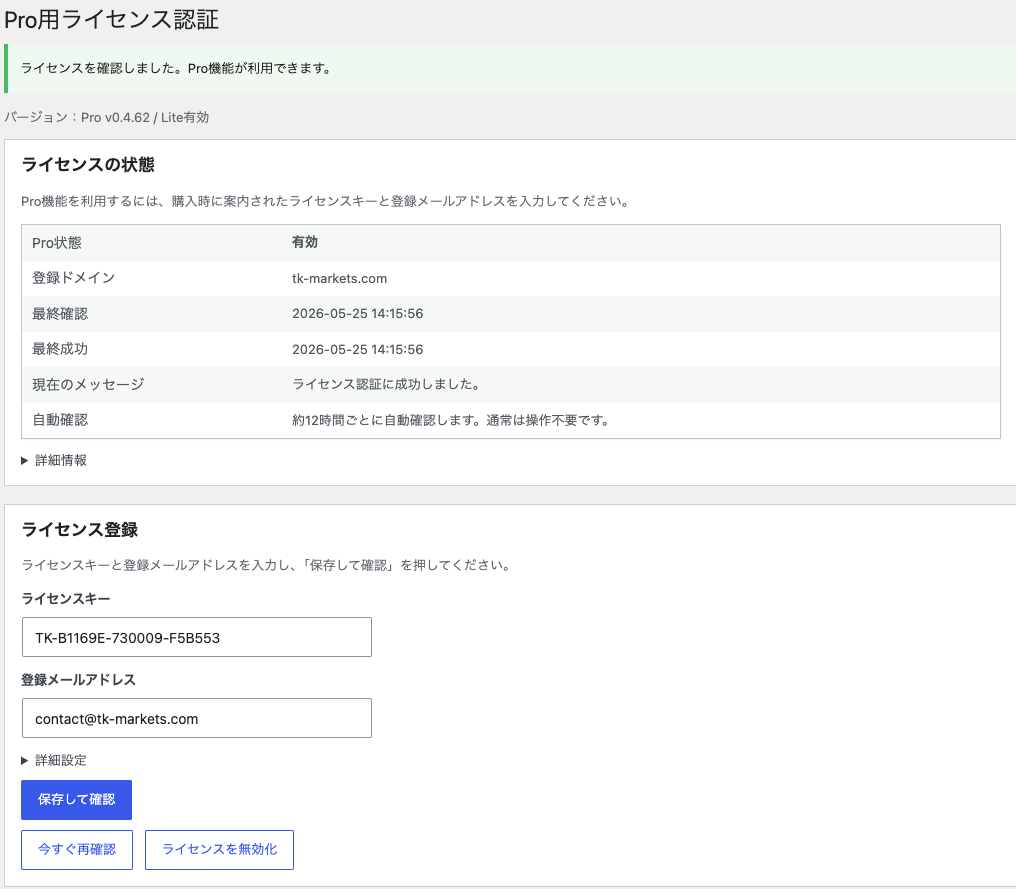
Task: Click the 保存して確認 button
Action: coord(76,800)
